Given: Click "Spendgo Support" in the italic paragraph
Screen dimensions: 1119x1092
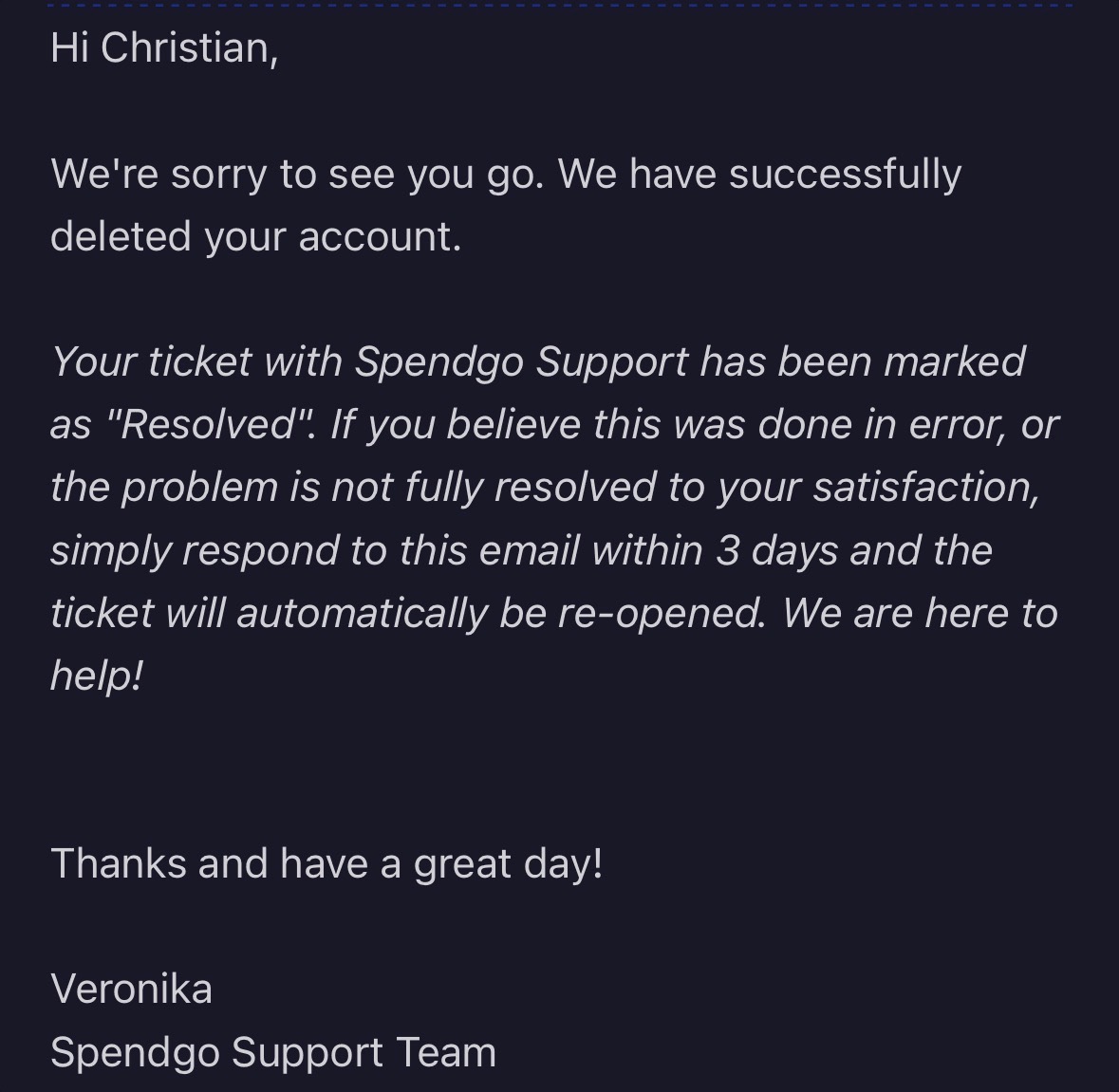Looking at the screenshot, I should [x=521, y=361].
